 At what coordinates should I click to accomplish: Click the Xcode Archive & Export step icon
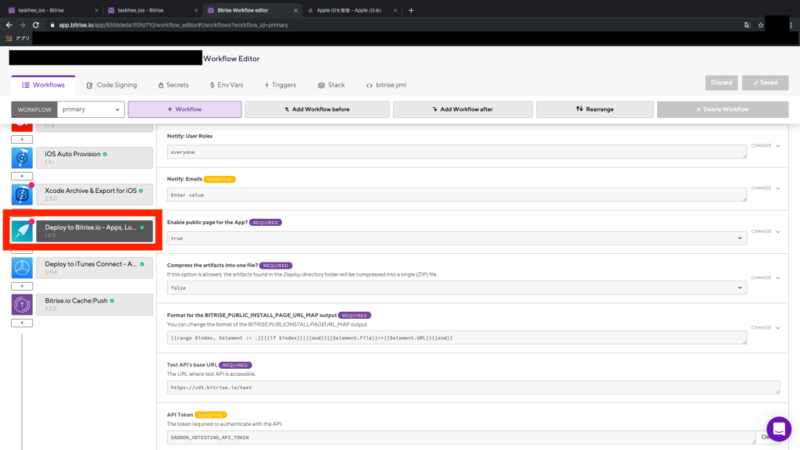click(x=22, y=194)
